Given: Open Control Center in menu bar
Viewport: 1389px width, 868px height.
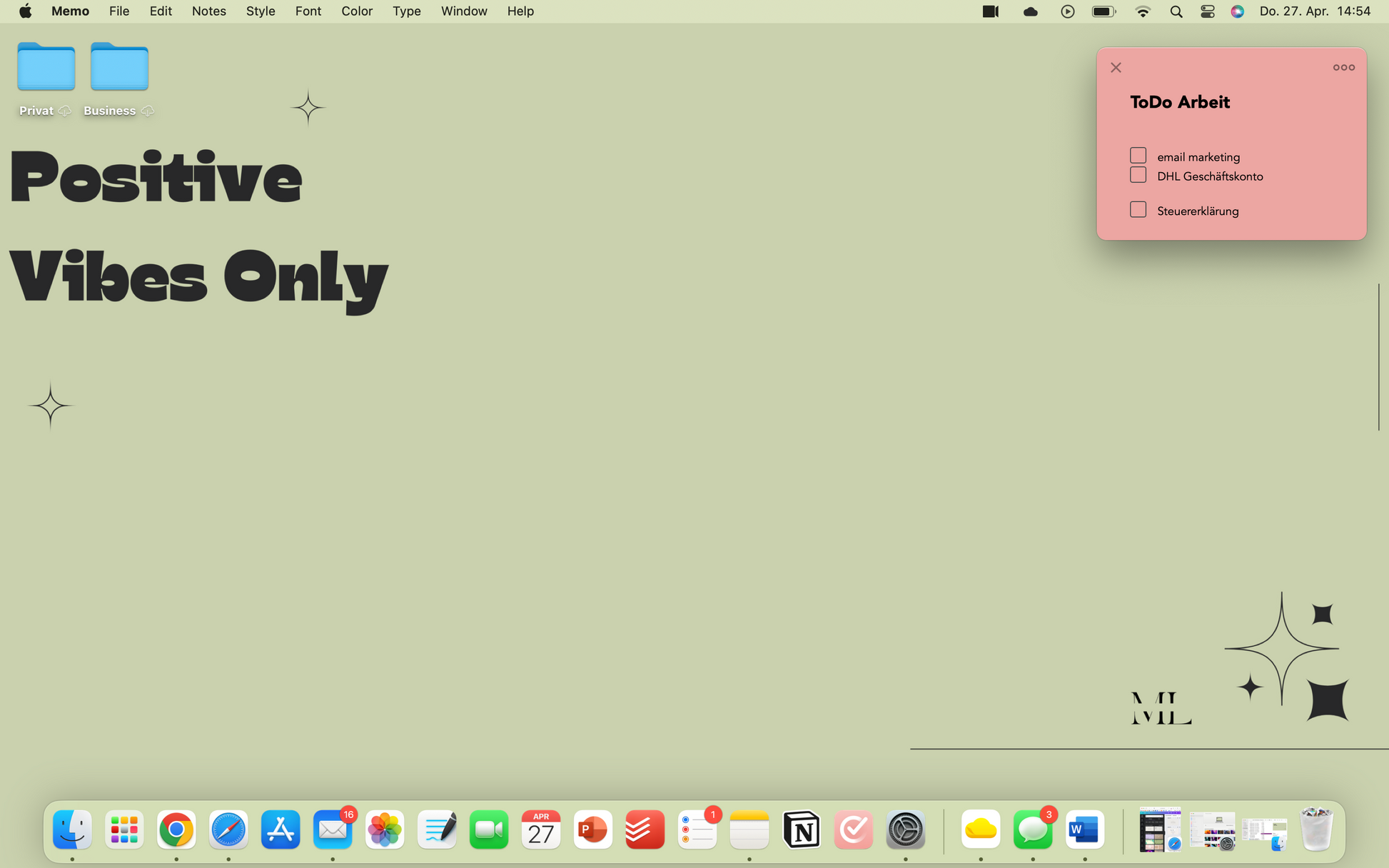Looking at the screenshot, I should tap(1207, 11).
